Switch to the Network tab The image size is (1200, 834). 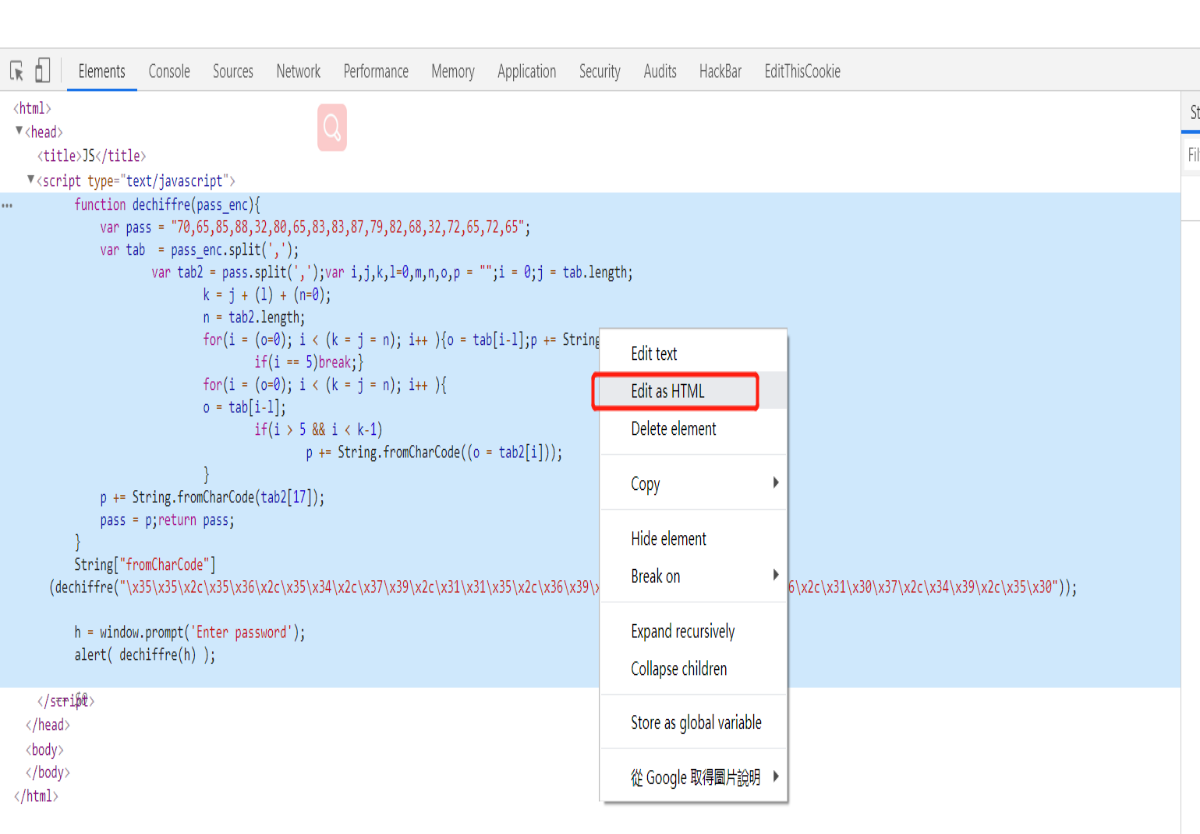[298, 71]
